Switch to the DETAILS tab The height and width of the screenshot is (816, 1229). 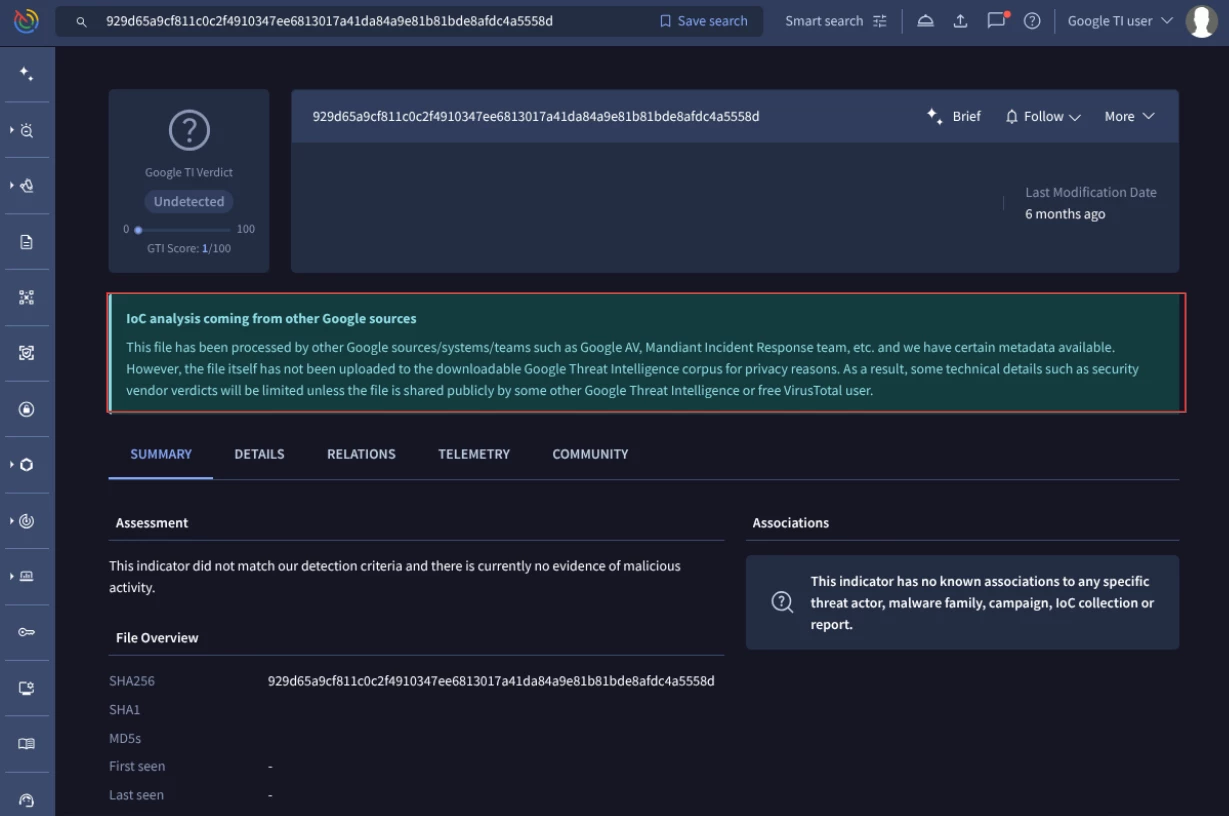[260, 454]
